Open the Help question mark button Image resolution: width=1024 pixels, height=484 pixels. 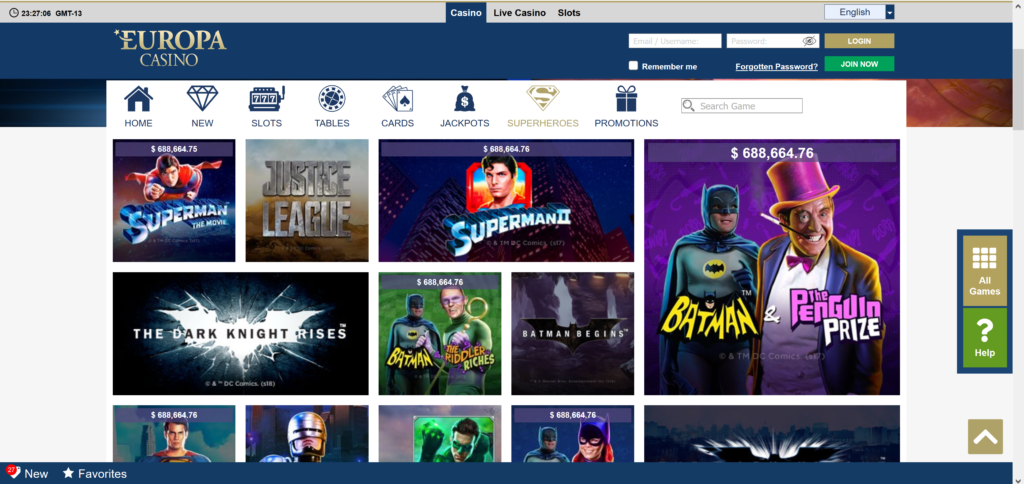coord(985,338)
